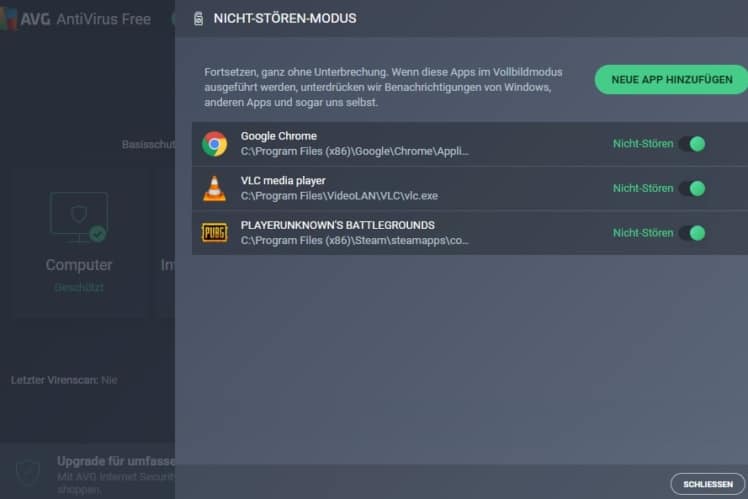Click Geschützt status under Computer
This screenshot has width=748, height=499.
point(79,287)
